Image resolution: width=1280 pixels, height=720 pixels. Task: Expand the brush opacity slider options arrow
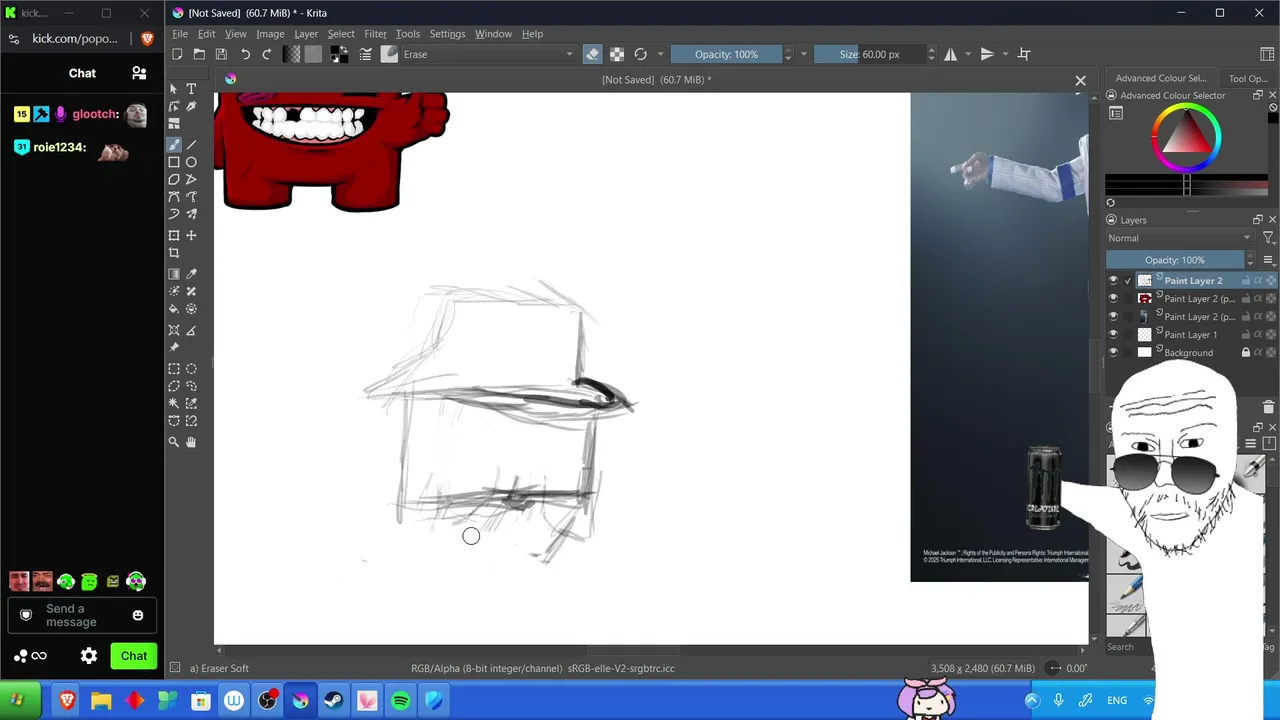pyautogui.click(x=804, y=54)
